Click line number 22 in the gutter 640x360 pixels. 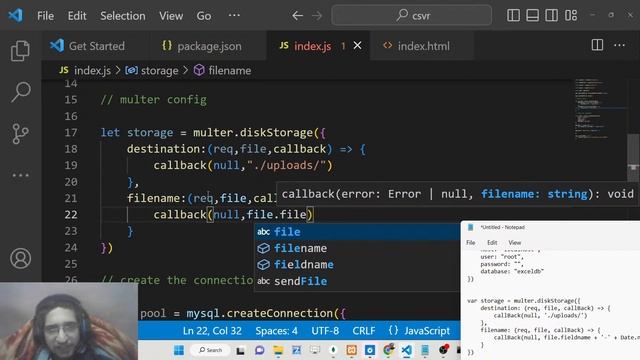71,215
